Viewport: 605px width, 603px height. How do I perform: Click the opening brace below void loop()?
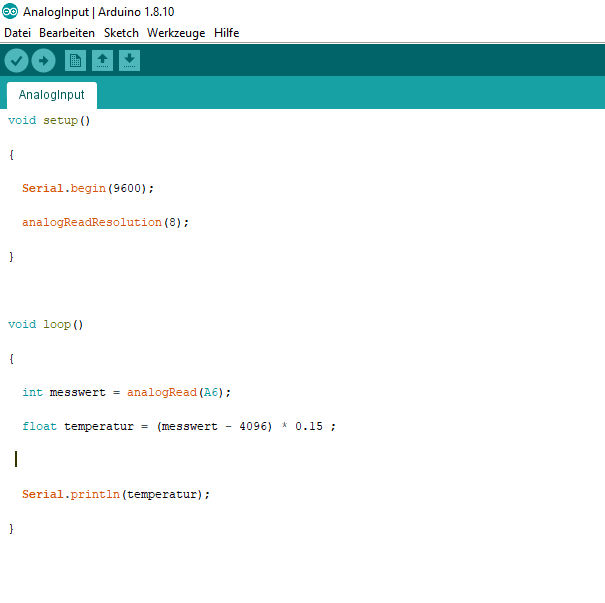[x=11, y=358]
